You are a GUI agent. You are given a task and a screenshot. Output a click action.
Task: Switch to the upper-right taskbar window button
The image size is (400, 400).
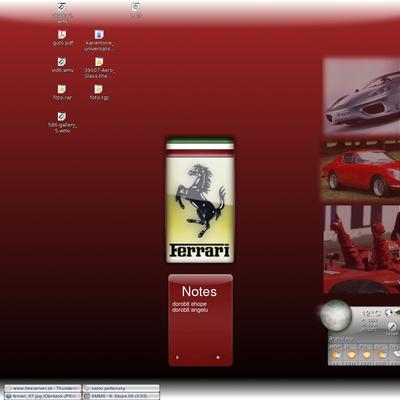[121, 388]
